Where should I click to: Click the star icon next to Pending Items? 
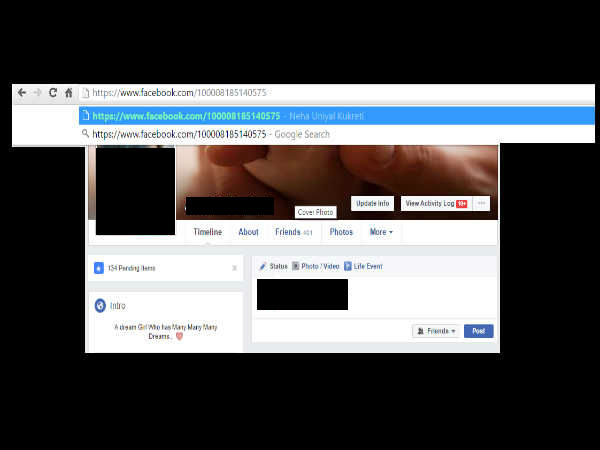tap(98, 268)
